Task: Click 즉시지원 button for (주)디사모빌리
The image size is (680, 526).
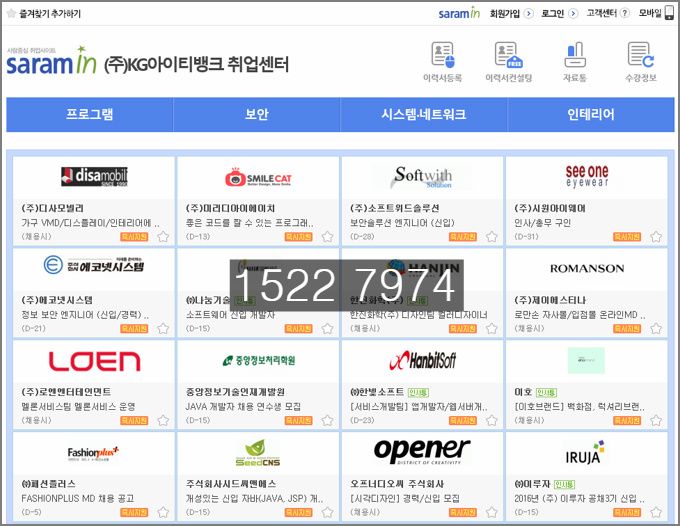Action: pyautogui.click(x=134, y=237)
